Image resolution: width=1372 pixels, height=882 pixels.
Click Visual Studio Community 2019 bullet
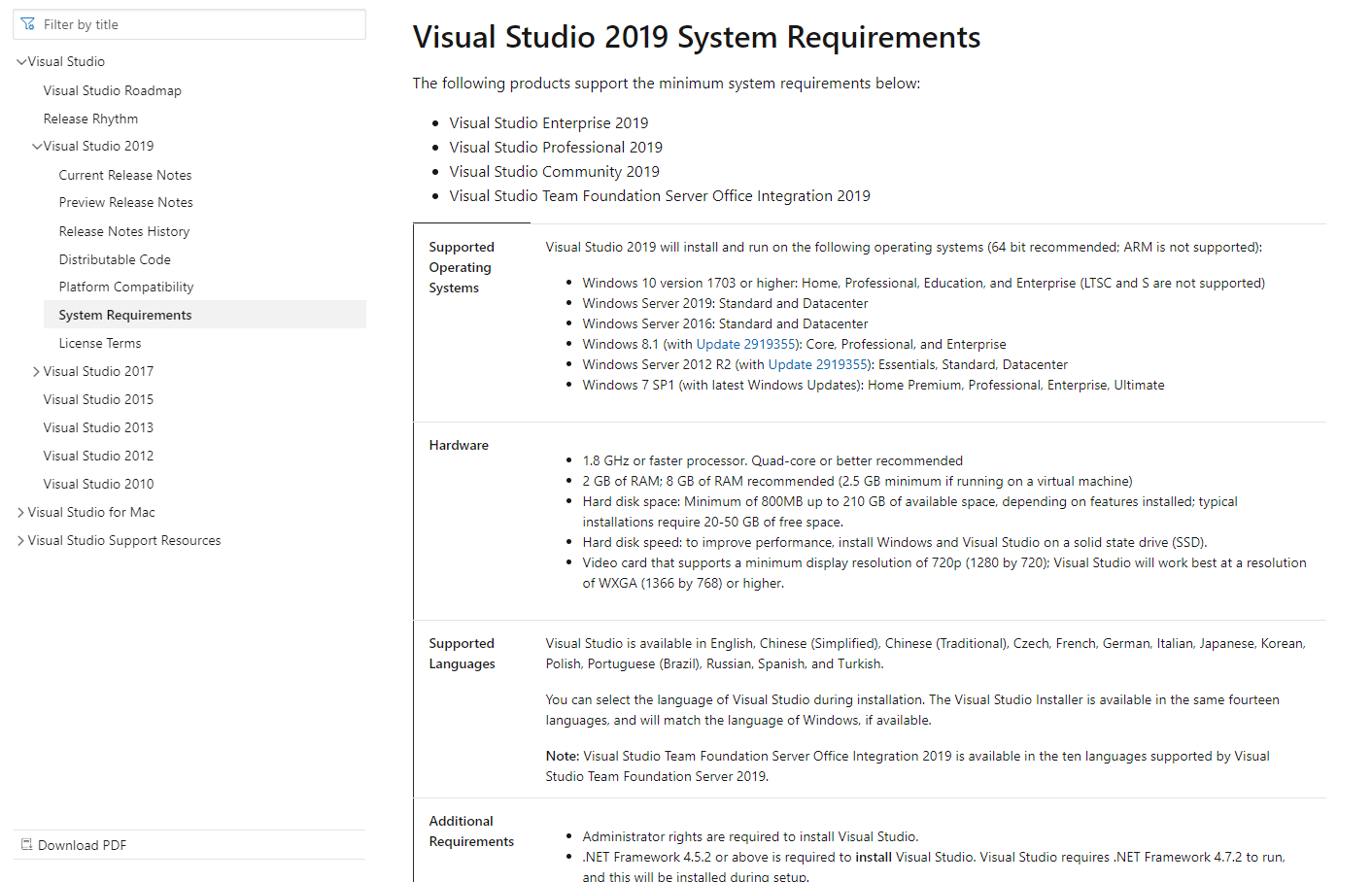click(555, 171)
